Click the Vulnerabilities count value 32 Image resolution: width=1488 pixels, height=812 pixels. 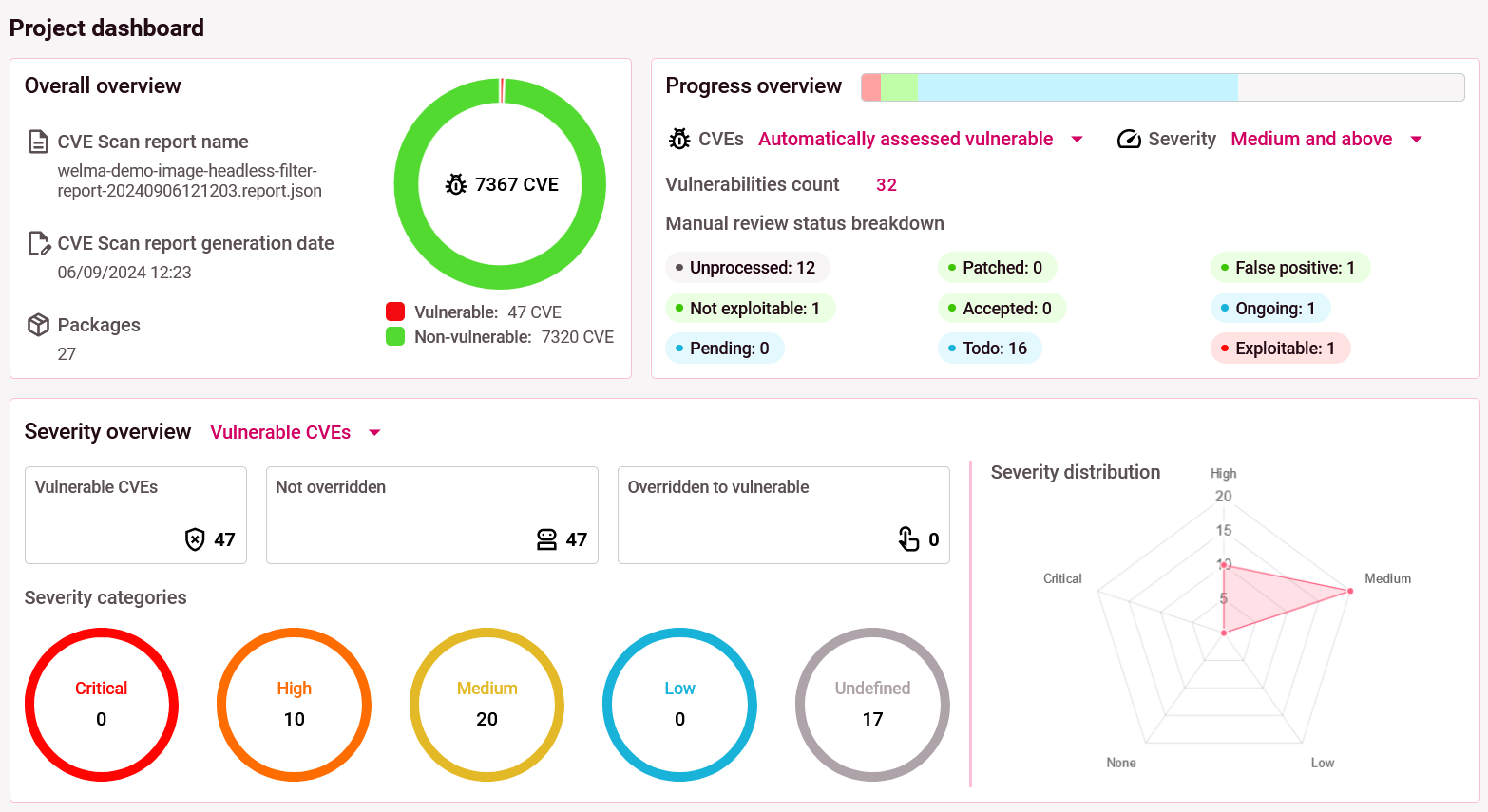coord(886,184)
